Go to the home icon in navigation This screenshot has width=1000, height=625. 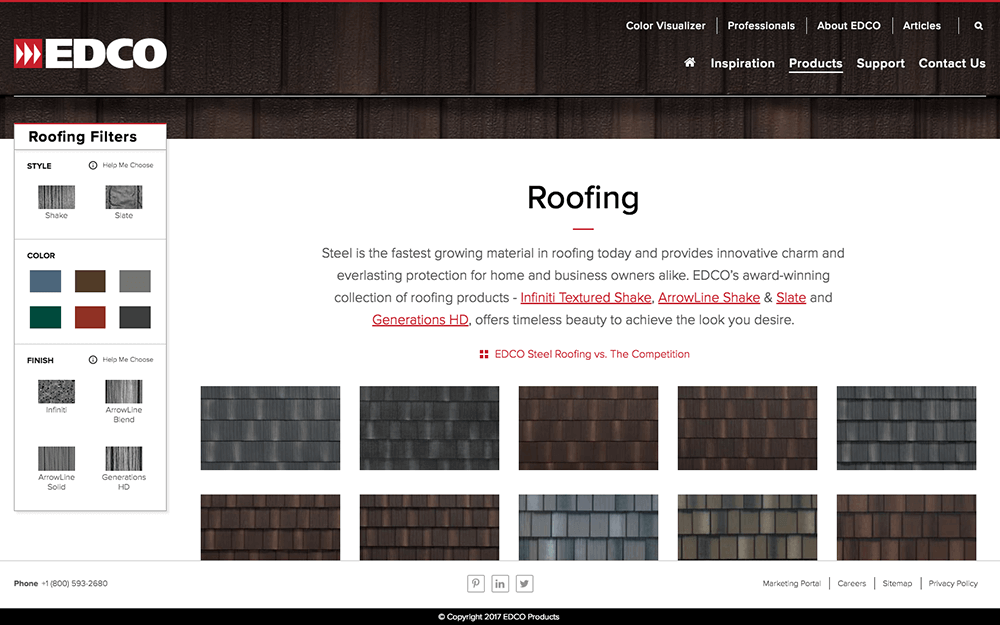coord(689,62)
